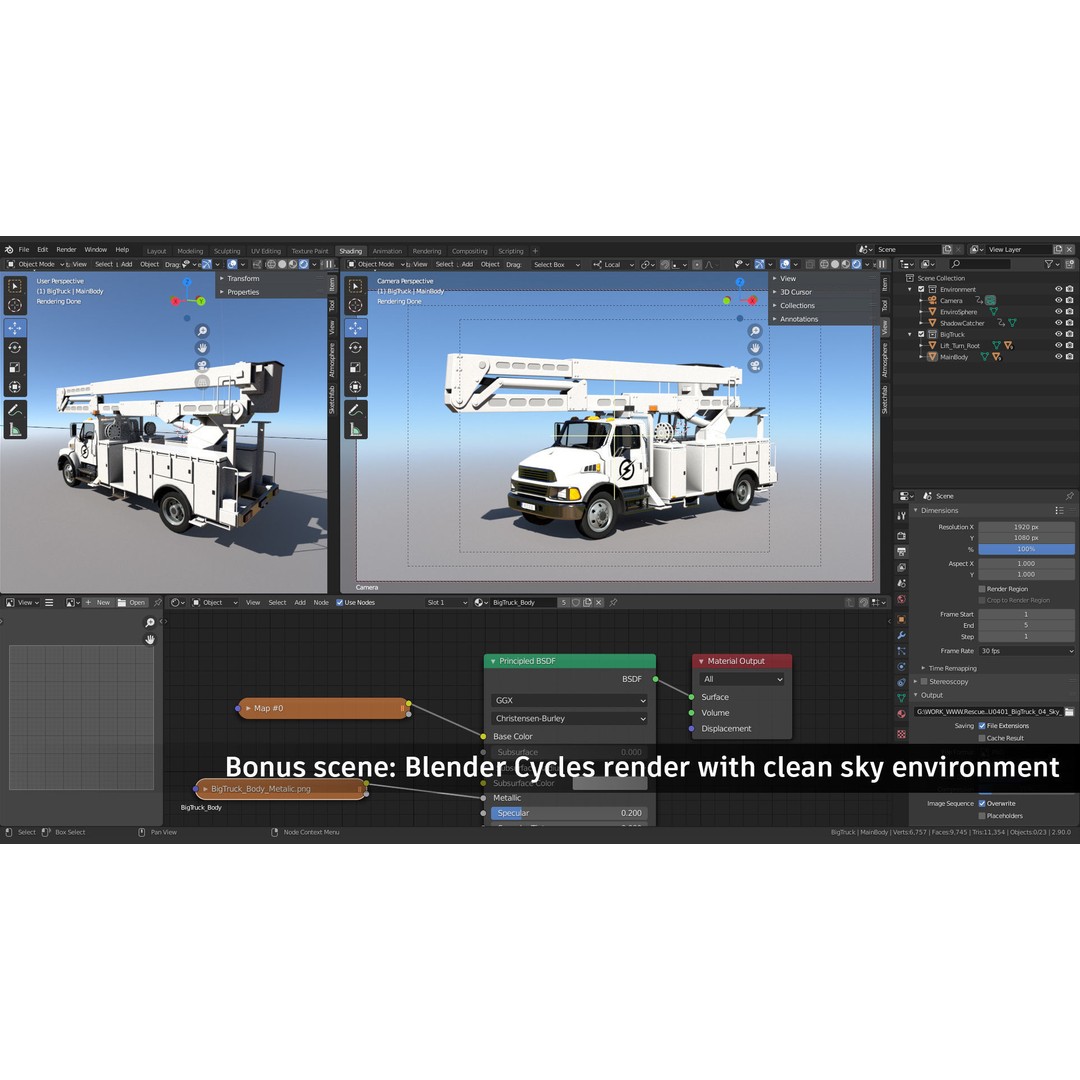Screen dimensions: 1080x1080
Task: Select the Select Box tool in the camera viewport
Action: click(355, 286)
